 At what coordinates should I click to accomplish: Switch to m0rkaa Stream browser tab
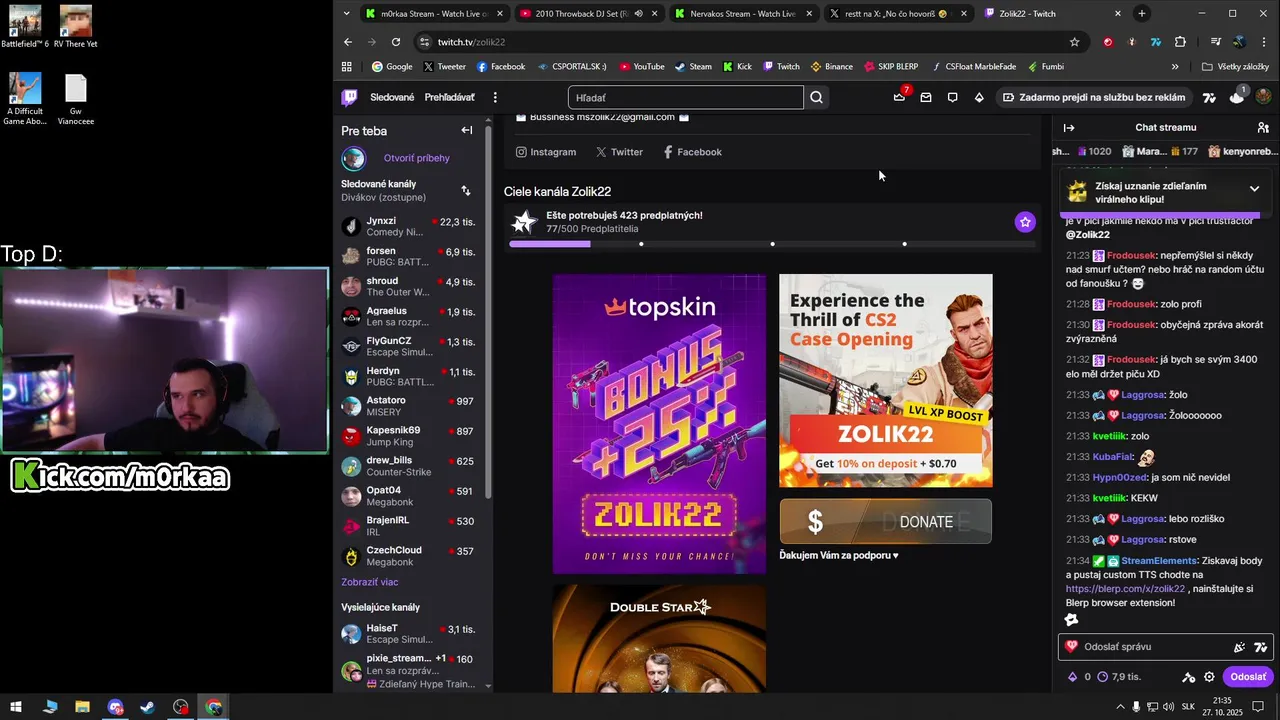pyautogui.click(x=433, y=13)
